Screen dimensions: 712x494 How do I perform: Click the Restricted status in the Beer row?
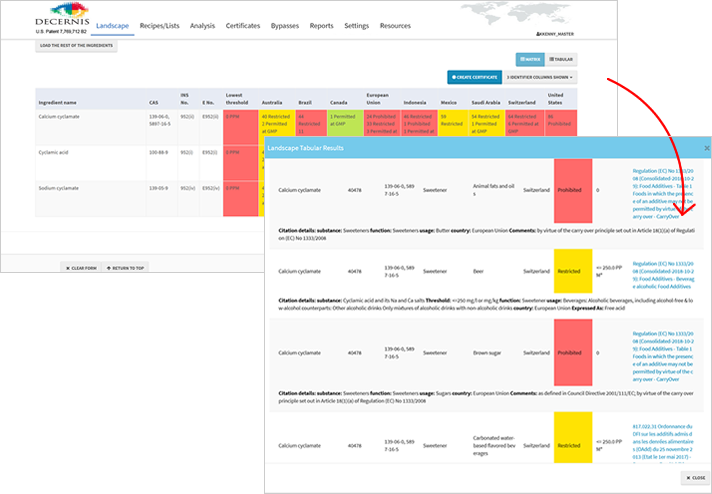point(573,271)
